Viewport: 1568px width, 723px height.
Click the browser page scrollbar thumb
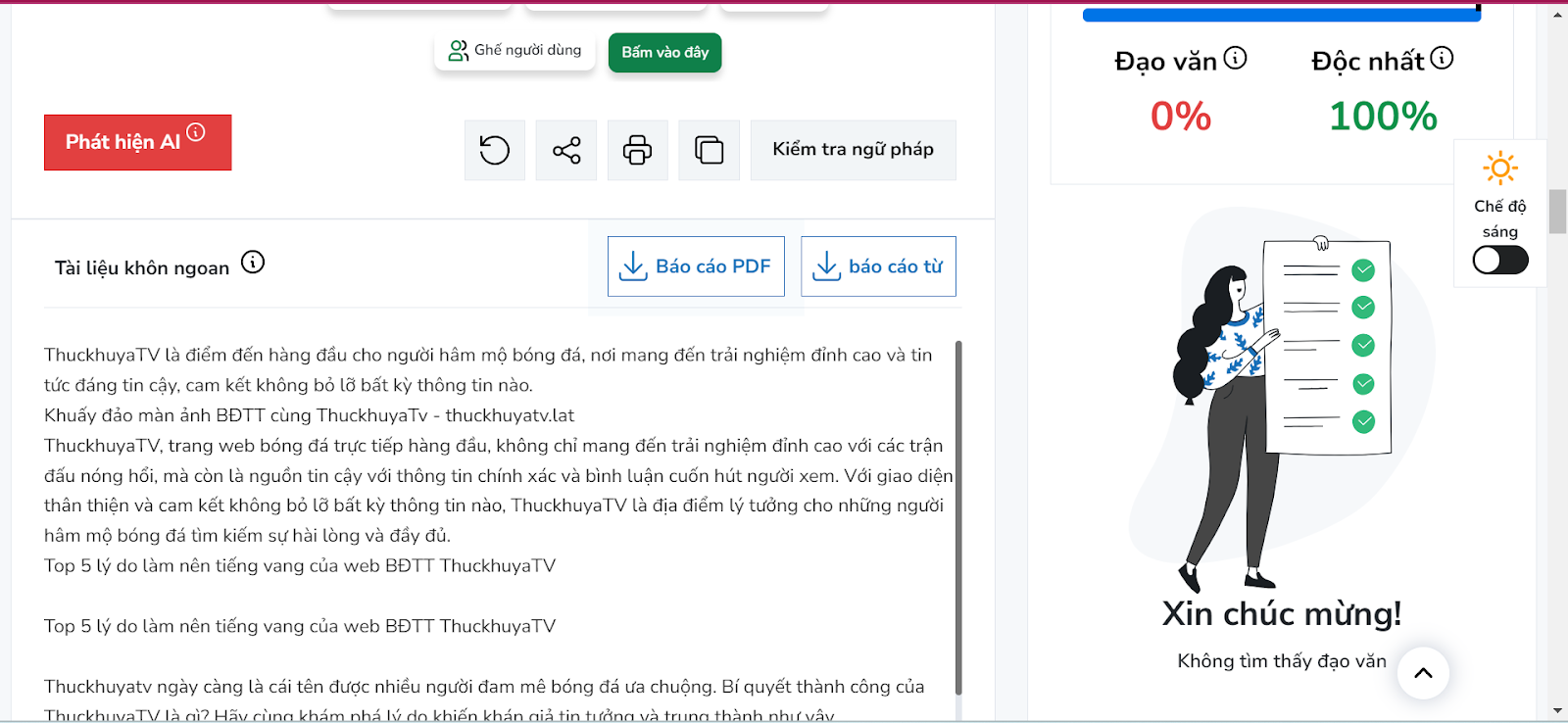pos(1557,212)
